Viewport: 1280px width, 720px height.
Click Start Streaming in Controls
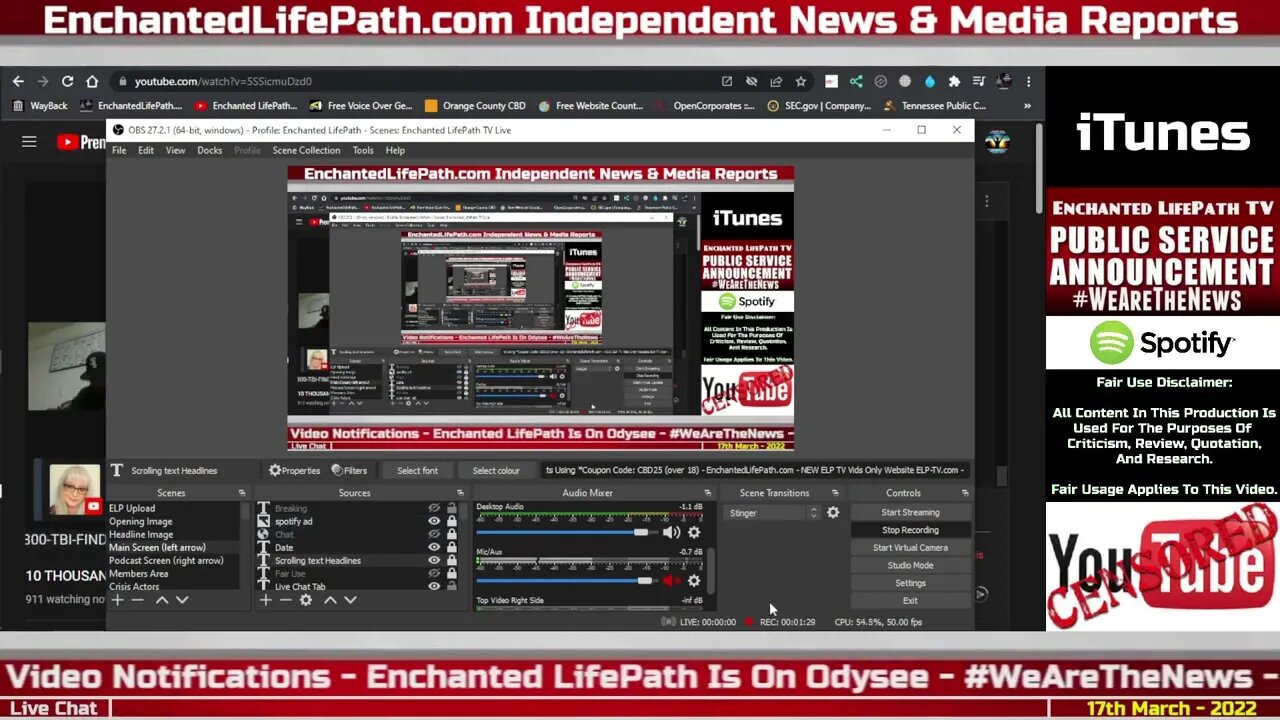tap(910, 512)
